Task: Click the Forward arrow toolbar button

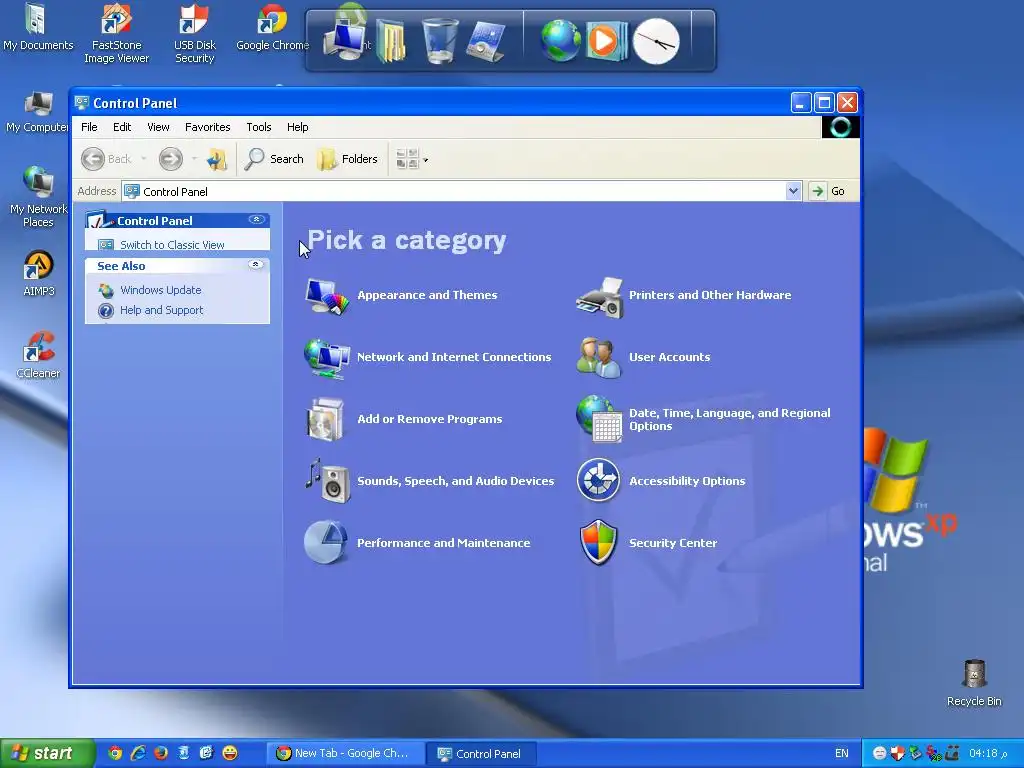Action: pyautogui.click(x=170, y=159)
